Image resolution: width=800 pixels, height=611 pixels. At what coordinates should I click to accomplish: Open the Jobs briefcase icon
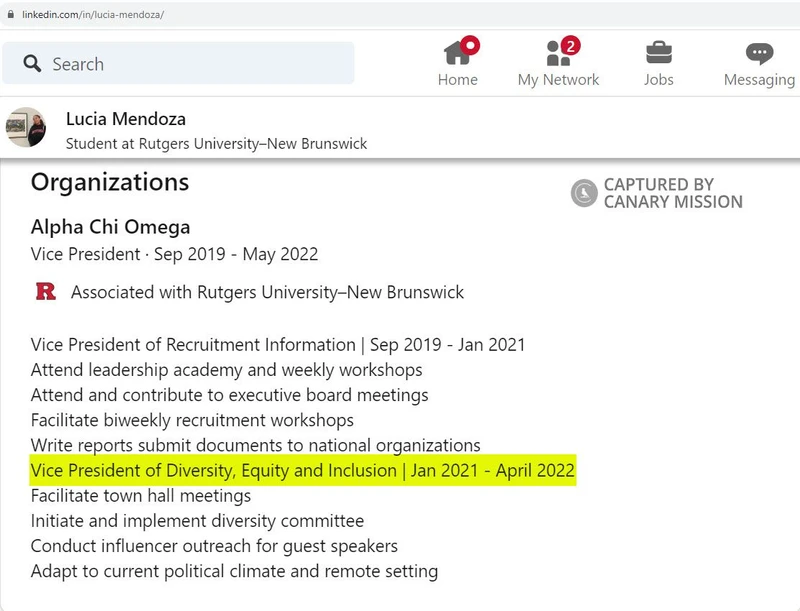pos(659,53)
